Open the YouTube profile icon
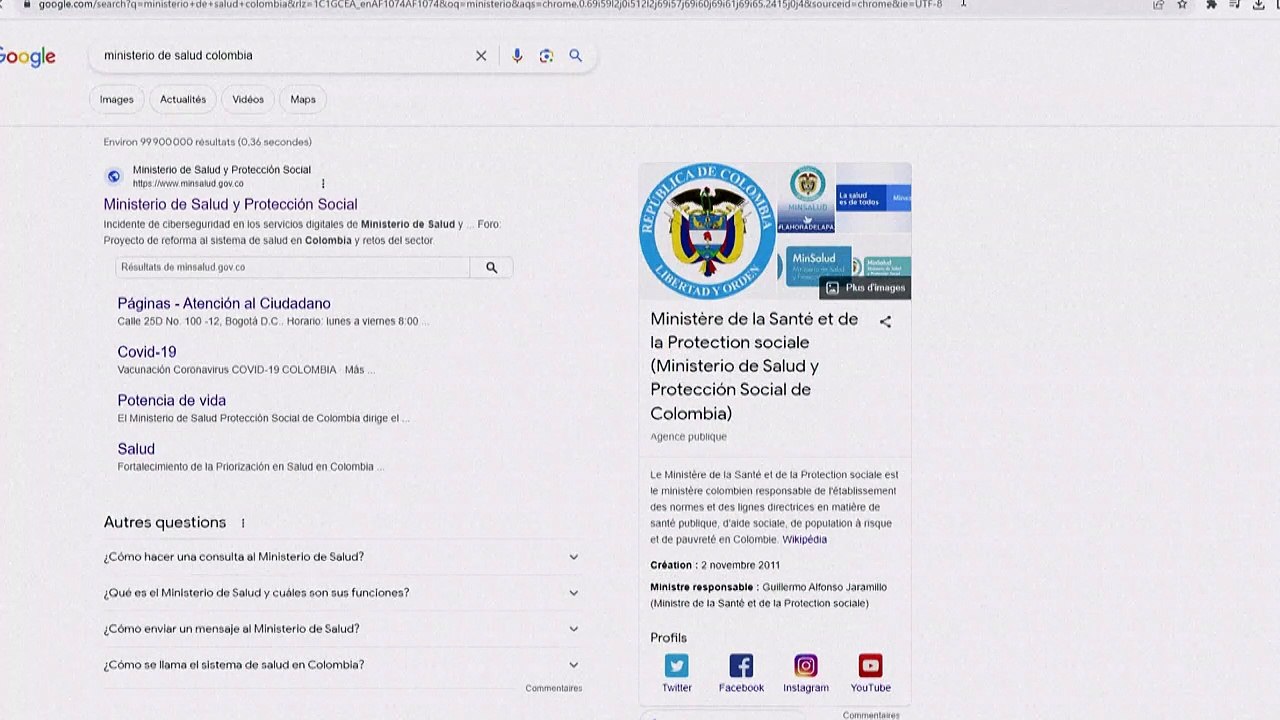Viewport: 1280px width, 720px height. [x=870, y=666]
